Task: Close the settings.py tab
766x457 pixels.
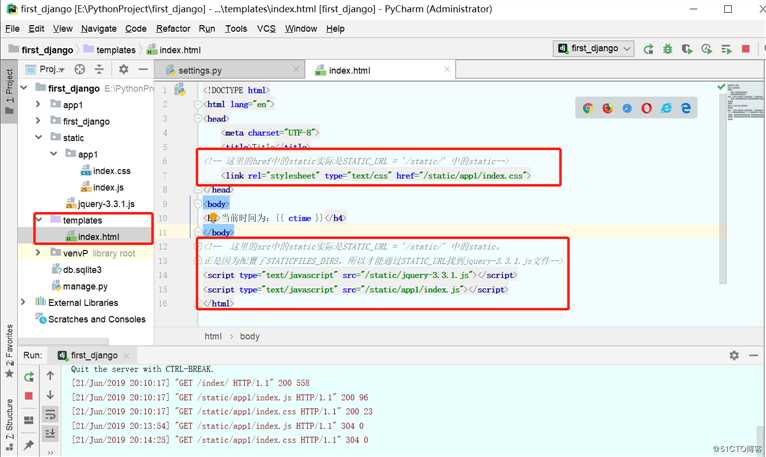Action: 296,69
